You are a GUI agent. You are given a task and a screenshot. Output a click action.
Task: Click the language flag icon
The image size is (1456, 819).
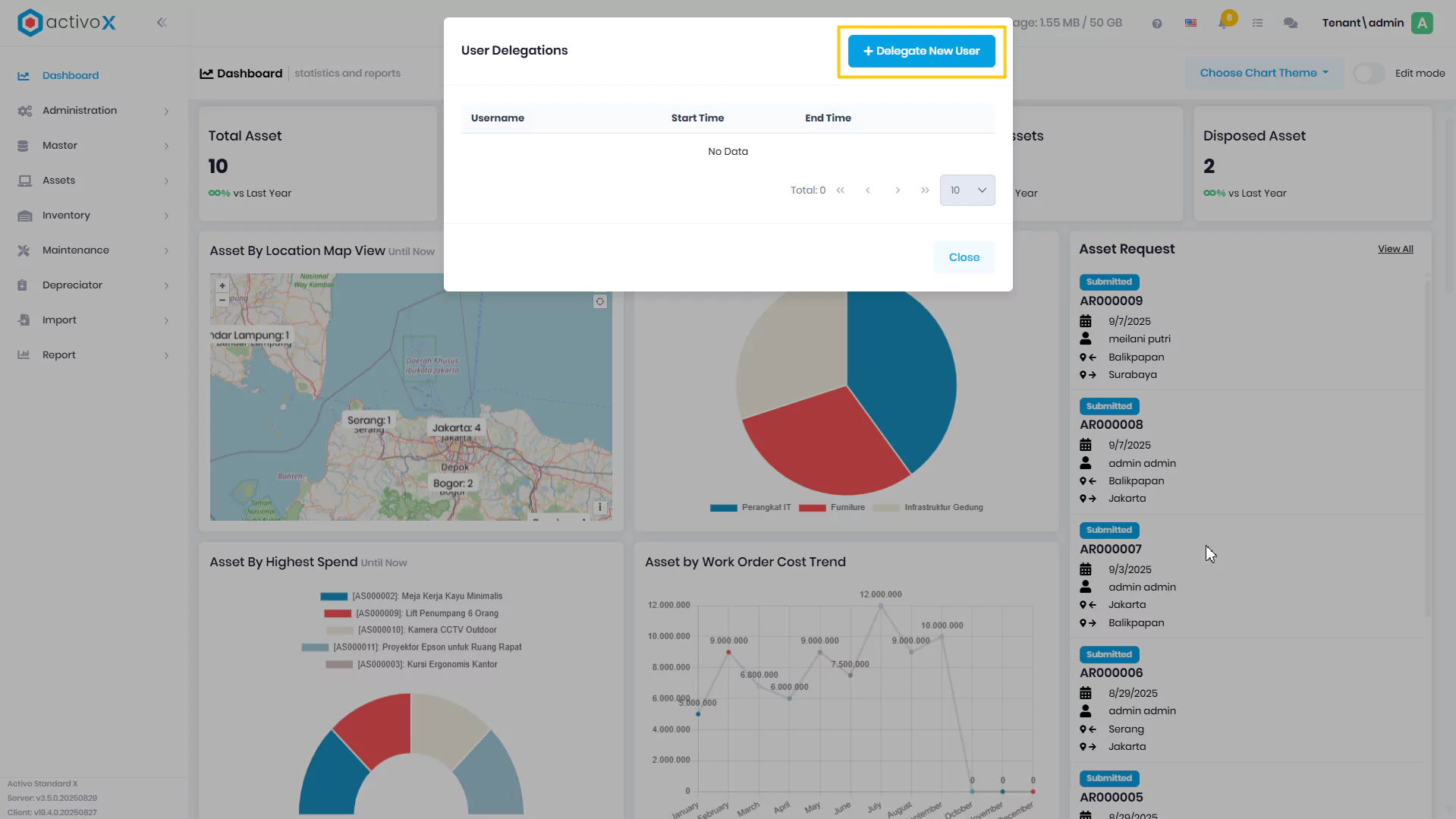click(1191, 24)
